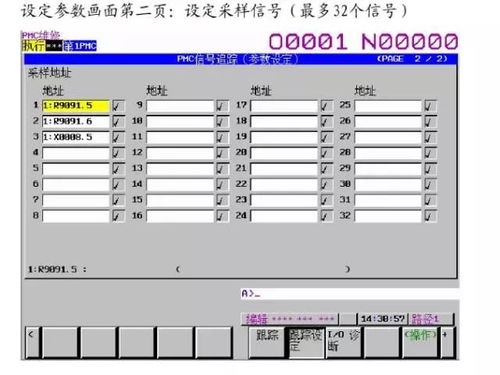500x375 pixels.
Task: Select address field 2 containing R9091.6
Action: click(76, 121)
